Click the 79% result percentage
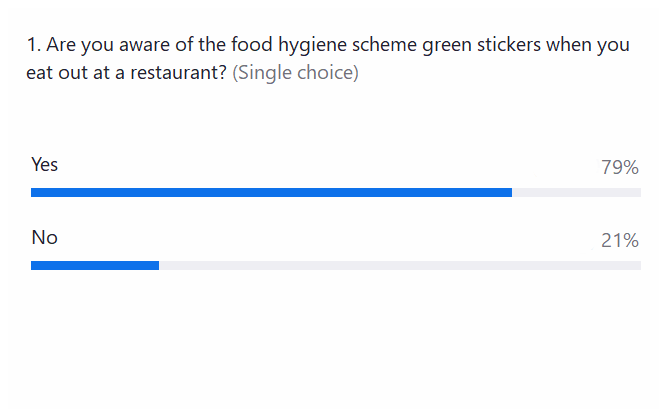This screenshot has height=417, width=667. click(619, 168)
